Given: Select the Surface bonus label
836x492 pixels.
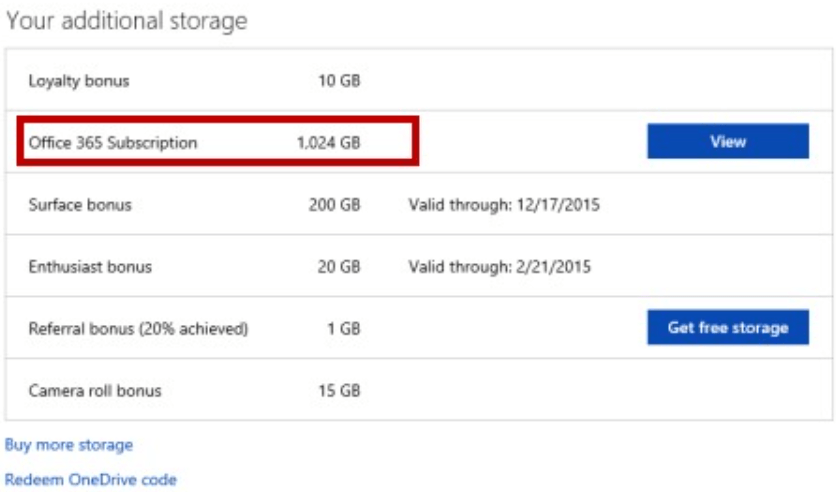Looking at the screenshot, I should coord(80,205).
